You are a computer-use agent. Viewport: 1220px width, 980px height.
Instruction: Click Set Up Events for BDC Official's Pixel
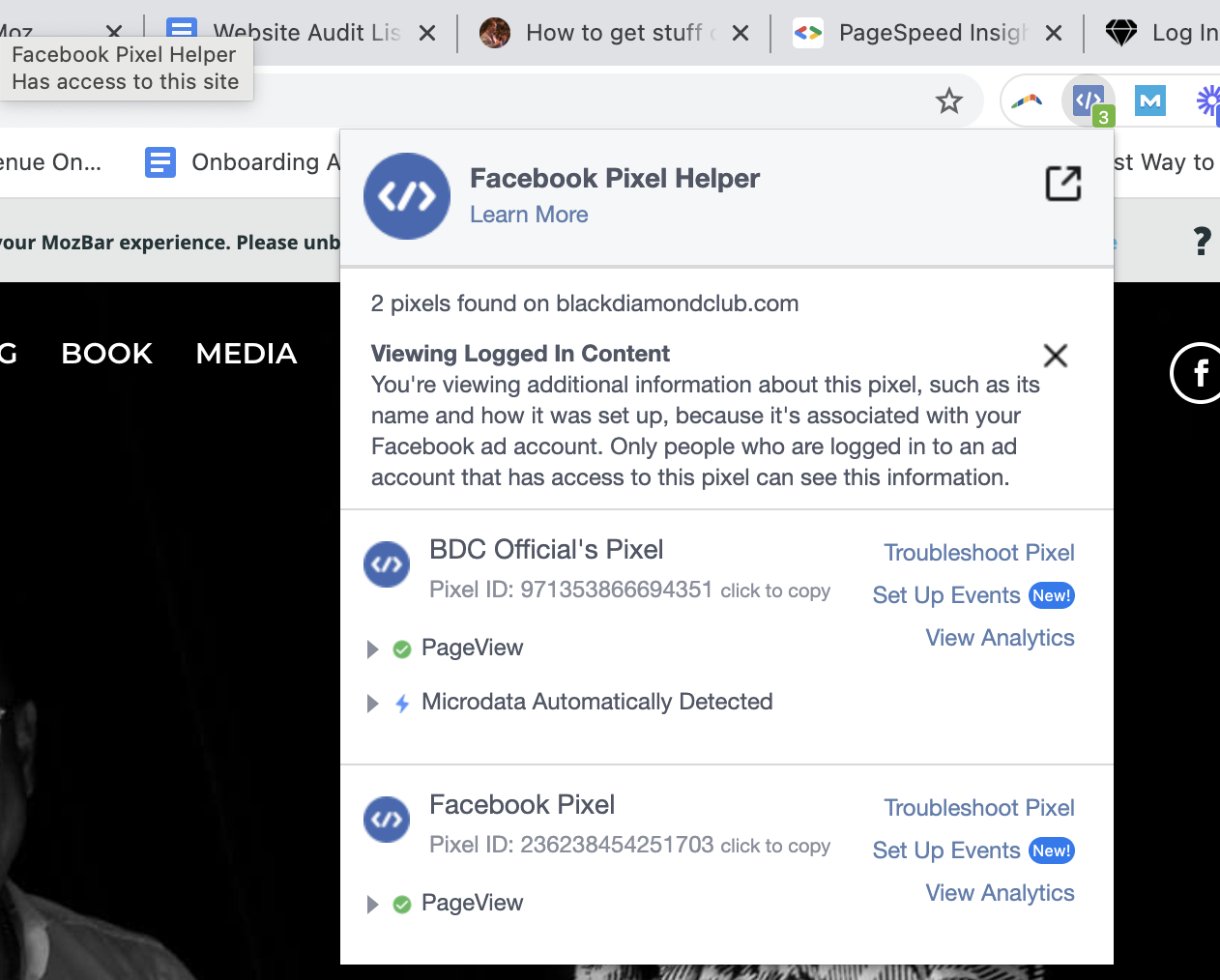946,595
